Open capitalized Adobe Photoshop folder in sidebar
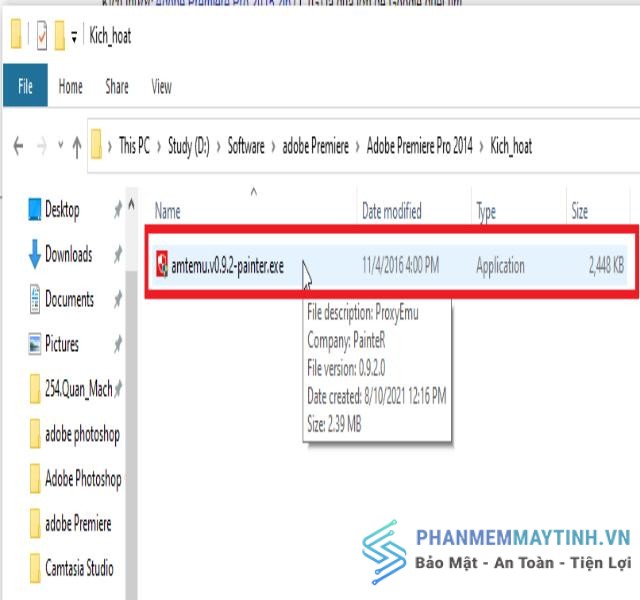The height and width of the screenshot is (600, 640). coord(83,479)
